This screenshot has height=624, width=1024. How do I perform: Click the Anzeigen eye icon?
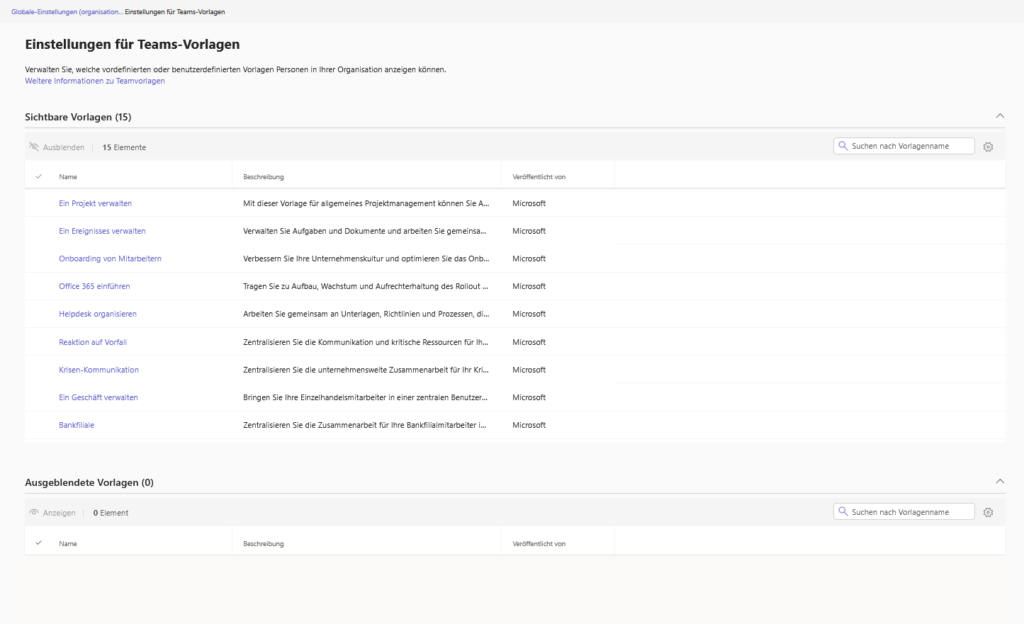coord(36,511)
